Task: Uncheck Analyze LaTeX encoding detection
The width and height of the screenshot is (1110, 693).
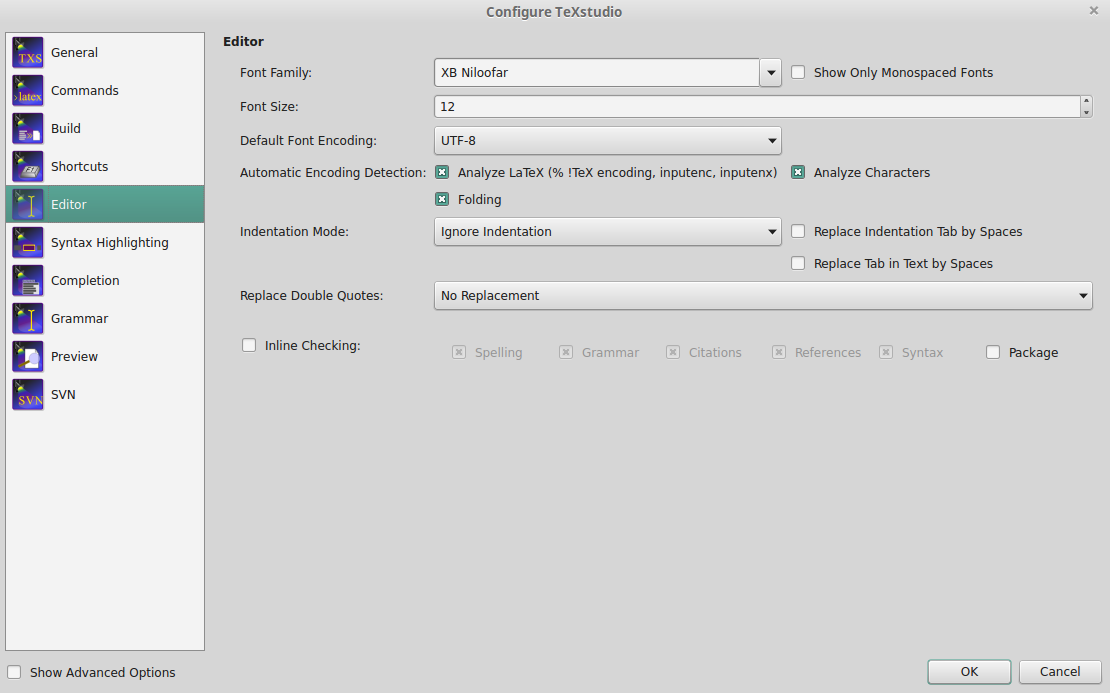Action: [x=442, y=173]
